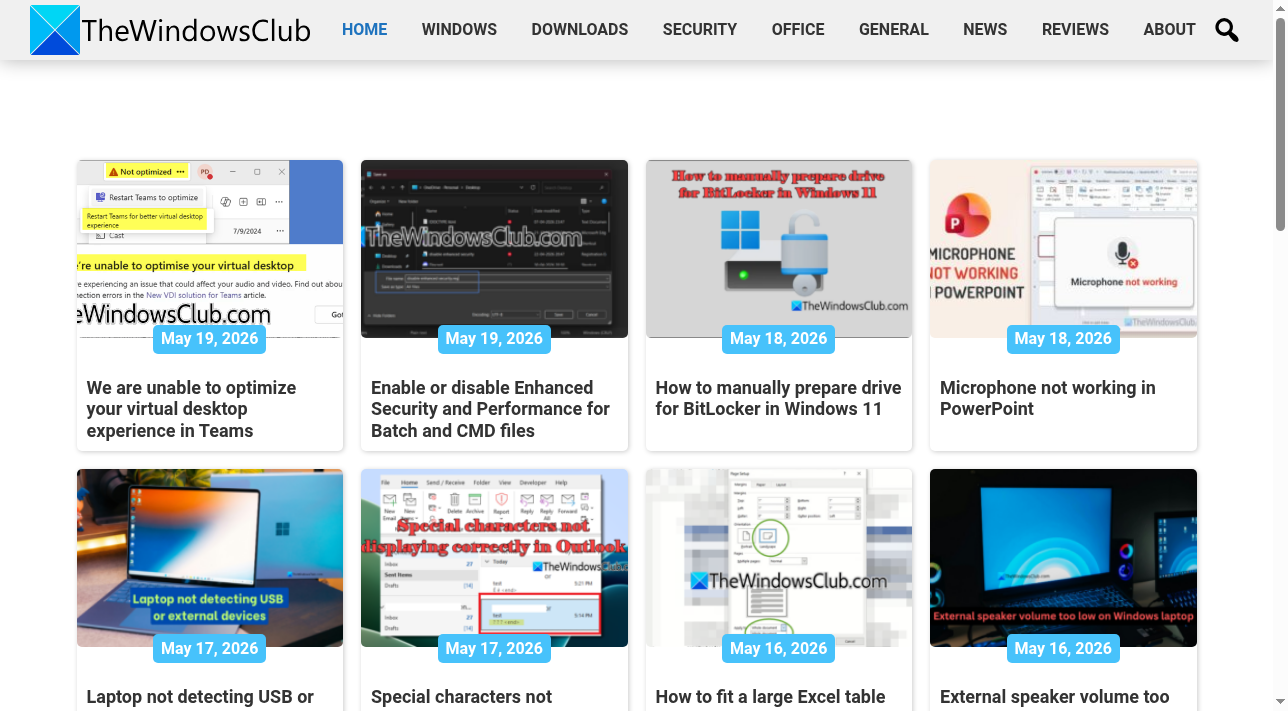Open the BitLocker prepare drive thumbnail
Image resolution: width=1288 pixels, height=711 pixels.
779,248
